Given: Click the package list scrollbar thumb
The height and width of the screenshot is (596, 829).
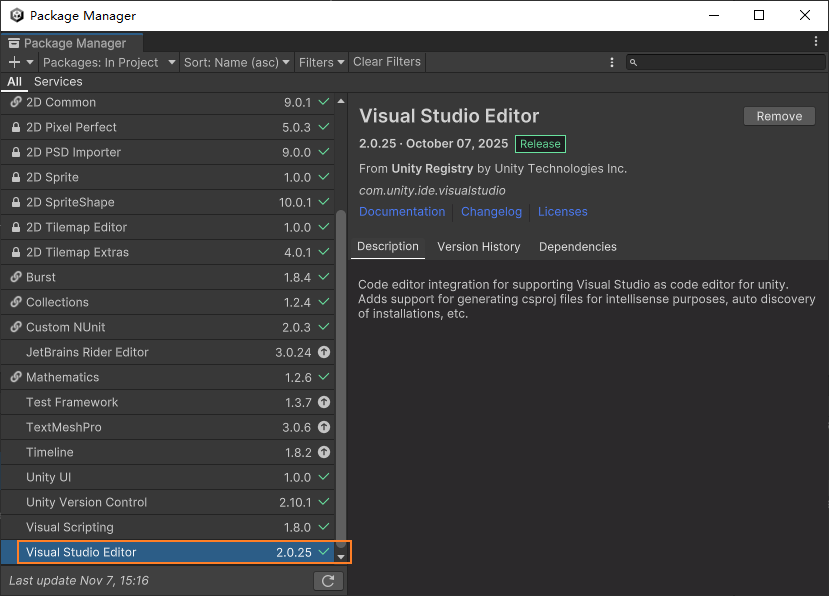Looking at the screenshot, I should (x=341, y=379).
